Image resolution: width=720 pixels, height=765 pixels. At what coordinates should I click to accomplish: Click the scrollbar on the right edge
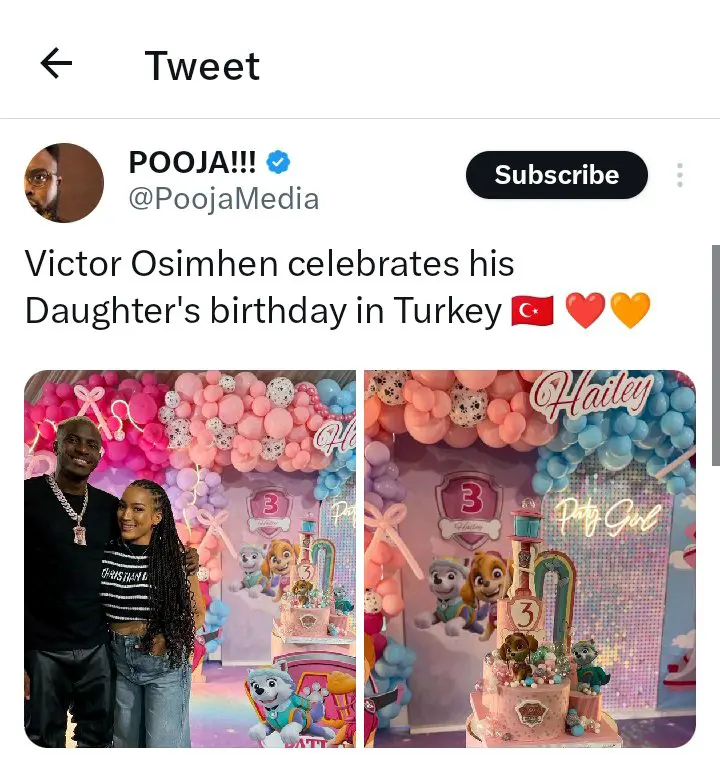tap(716, 355)
